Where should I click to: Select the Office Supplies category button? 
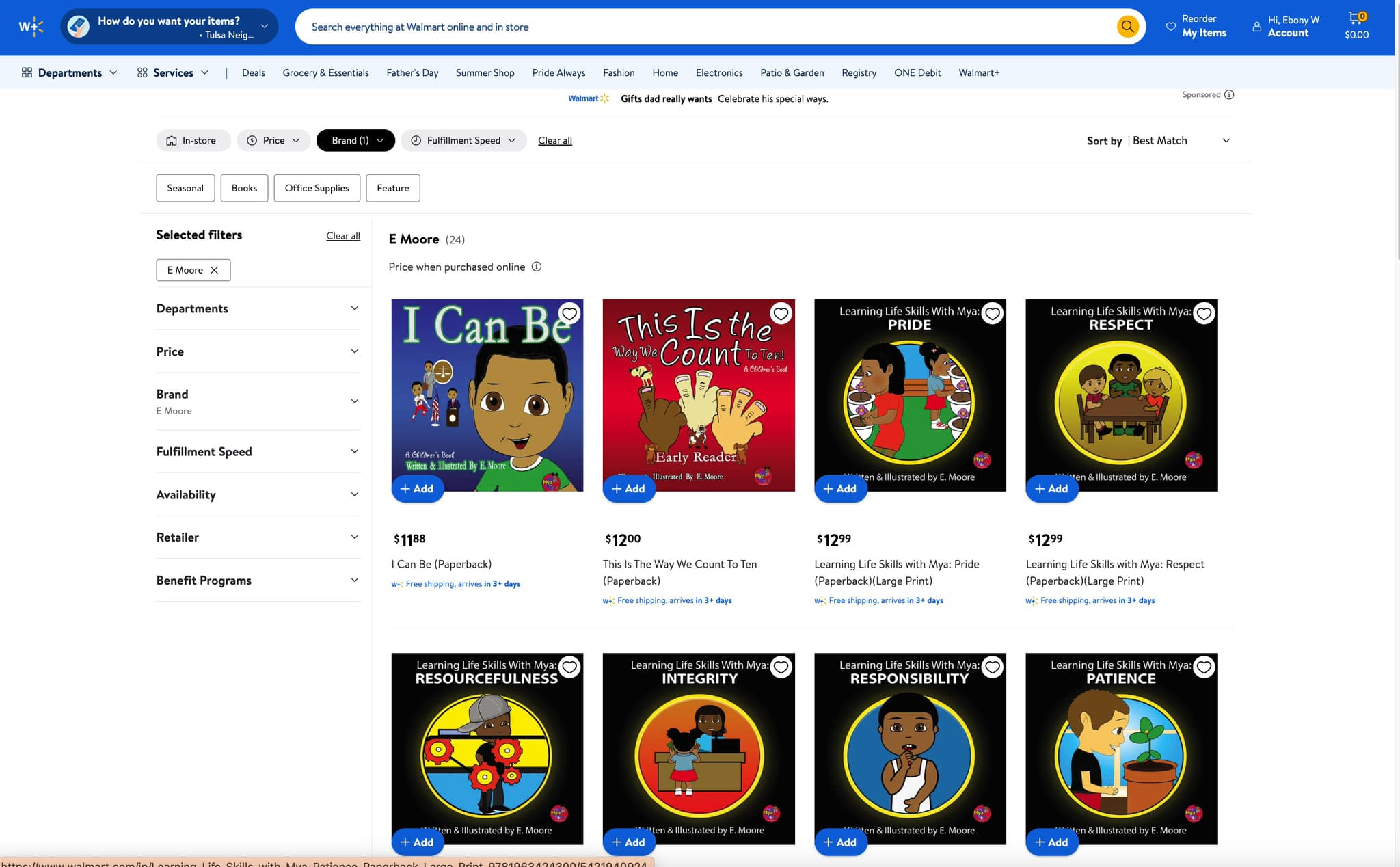317,188
